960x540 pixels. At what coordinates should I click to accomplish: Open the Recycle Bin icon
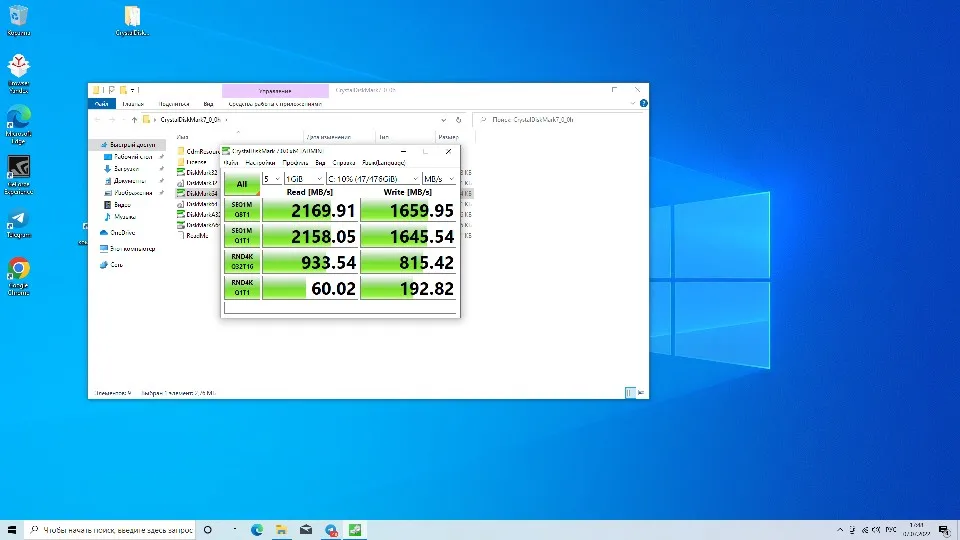click(x=18, y=17)
